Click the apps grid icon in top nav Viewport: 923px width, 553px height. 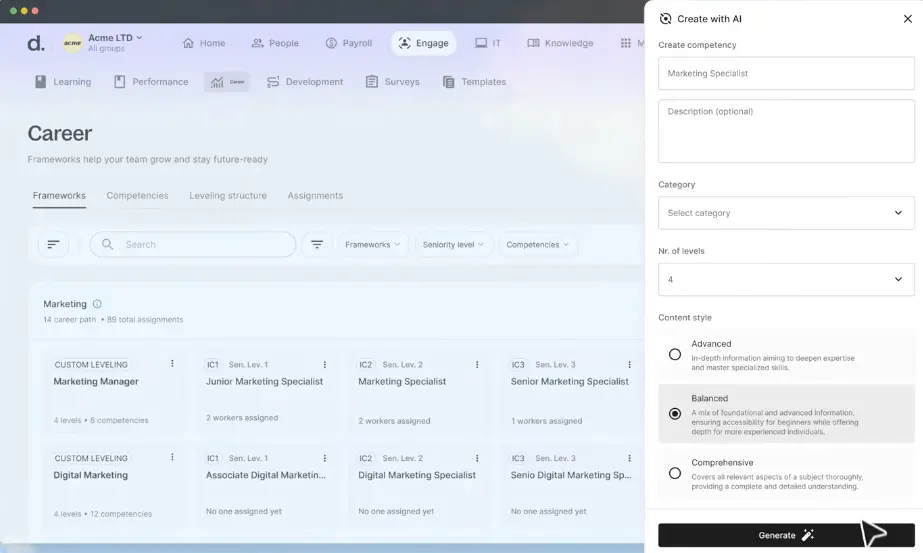click(625, 43)
